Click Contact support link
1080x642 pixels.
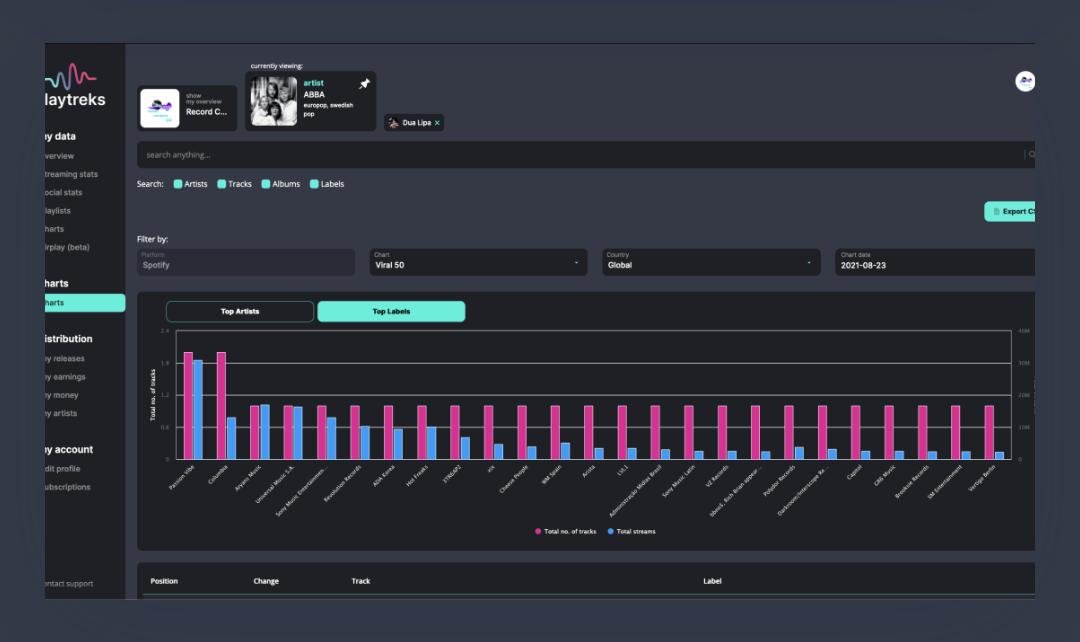pos(69,584)
